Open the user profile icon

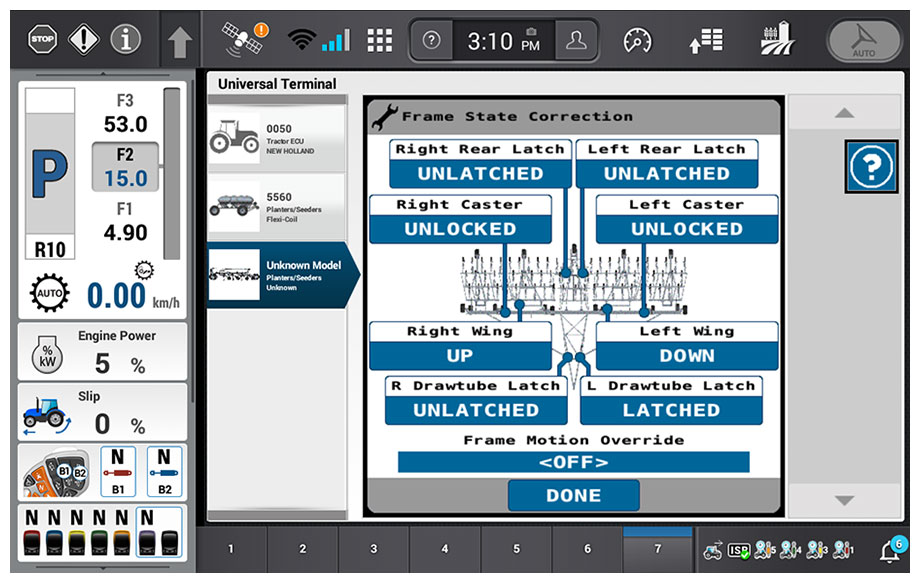(x=576, y=40)
